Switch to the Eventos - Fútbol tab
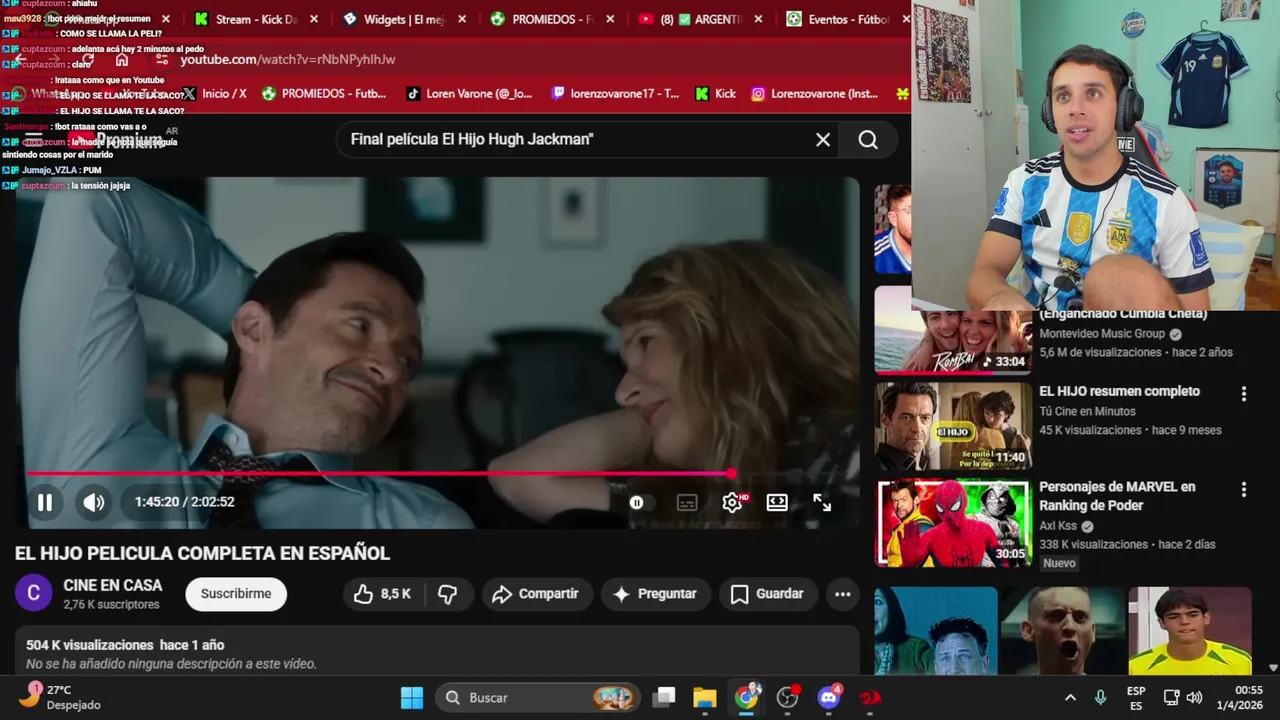 tap(848, 19)
